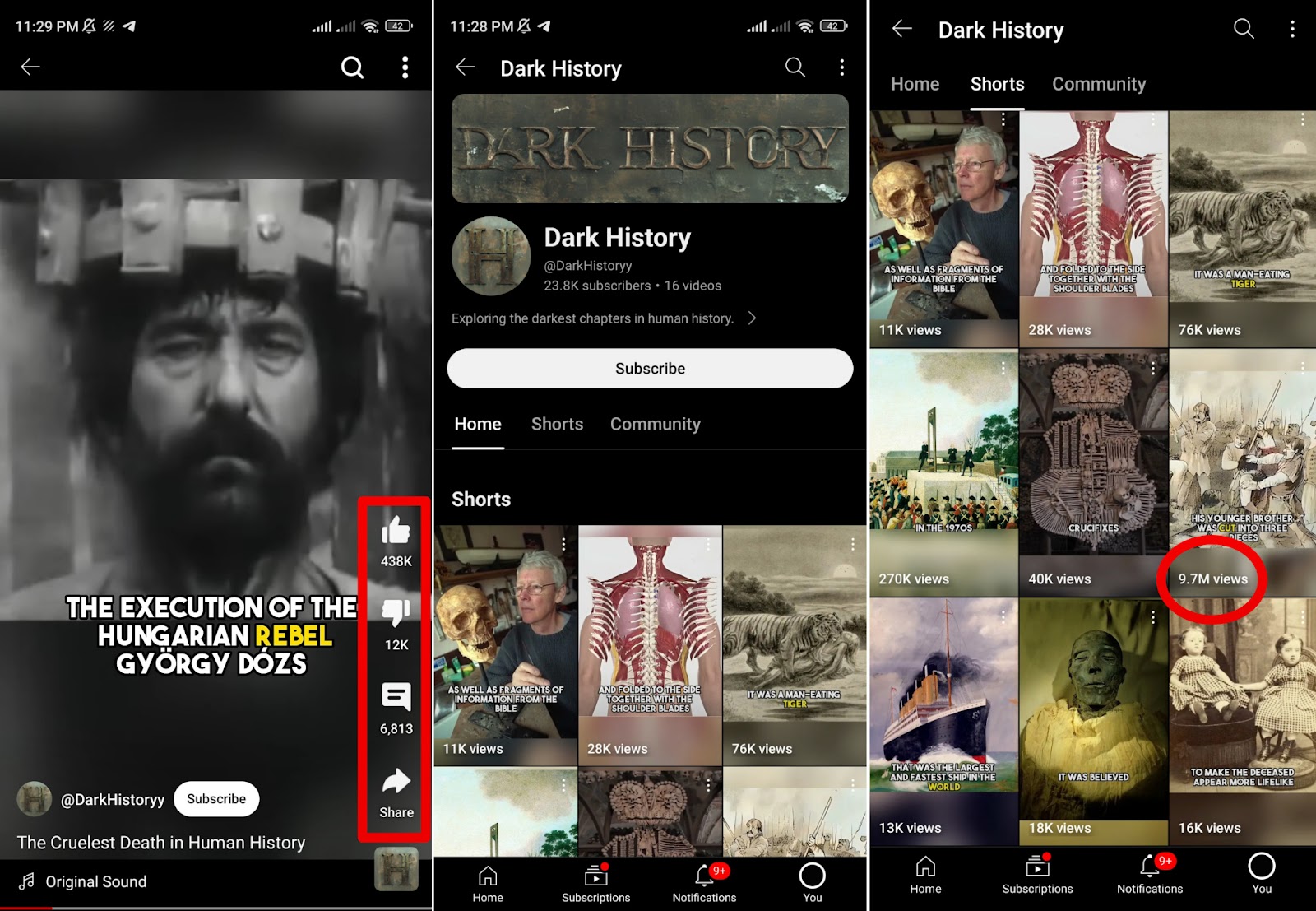Open @DarkHistoryy channel handle link

click(113, 799)
